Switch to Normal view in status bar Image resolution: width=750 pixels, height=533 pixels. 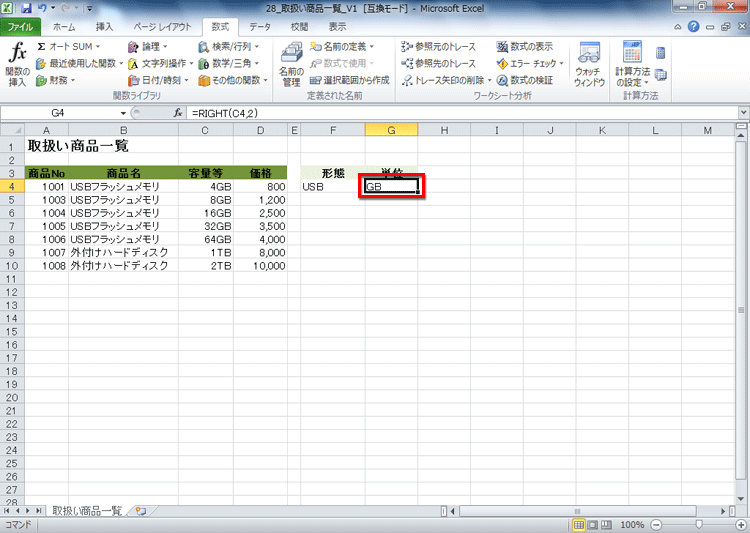coord(579,525)
